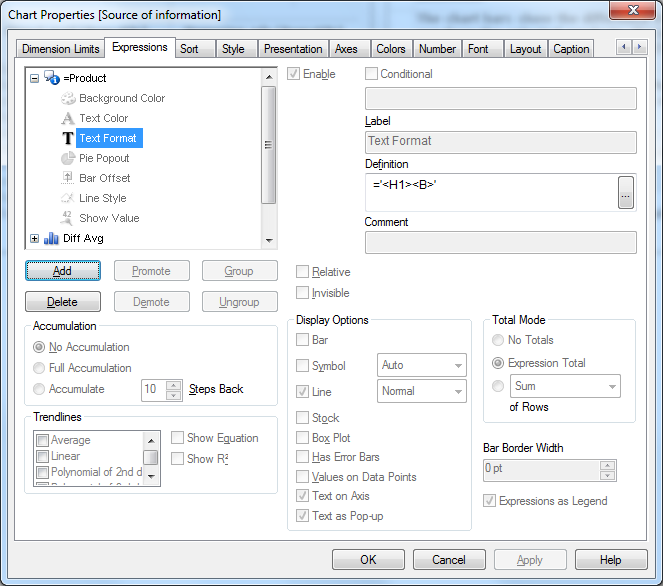This screenshot has height=586, width=663.
Task: Toggle the Enable checkbox
Action: (293, 74)
